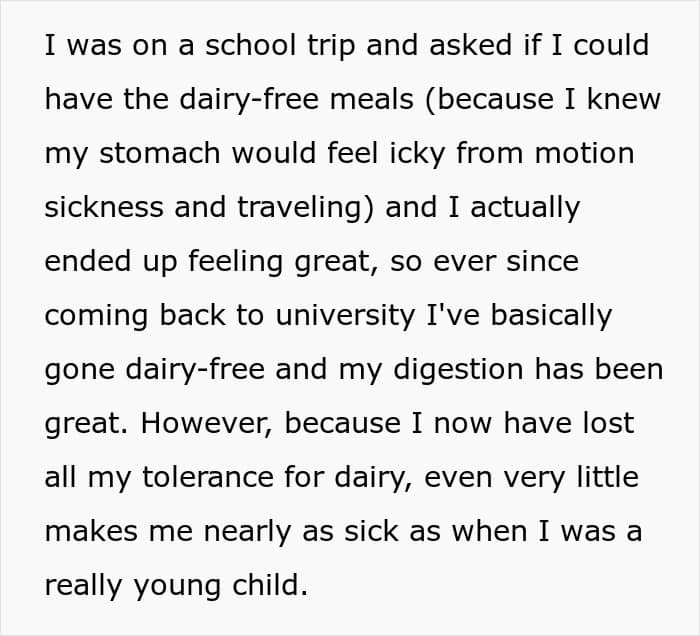Click the words "young child."
This screenshot has height=636, width=700.
(221, 586)
